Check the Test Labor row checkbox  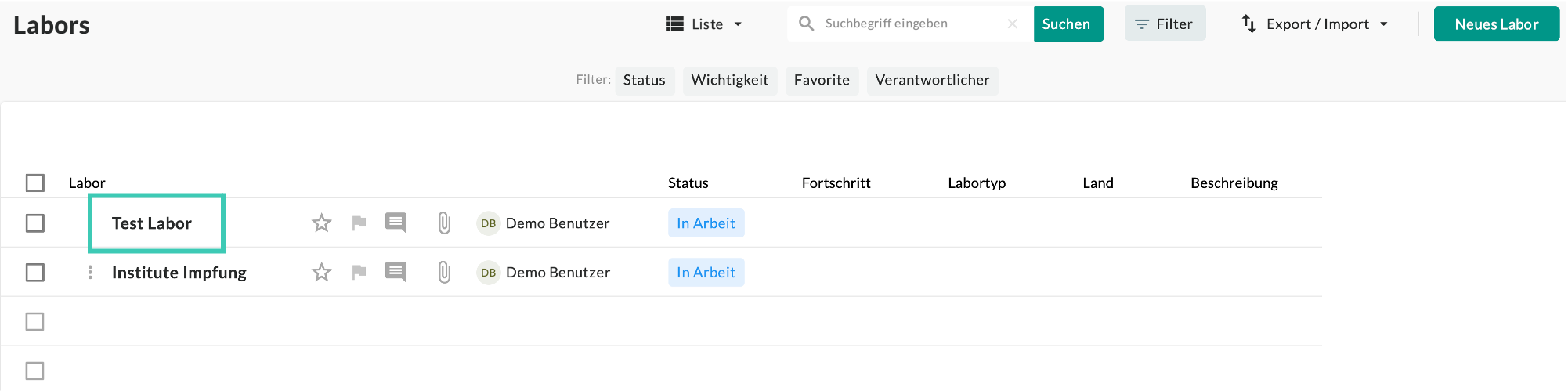35,223
